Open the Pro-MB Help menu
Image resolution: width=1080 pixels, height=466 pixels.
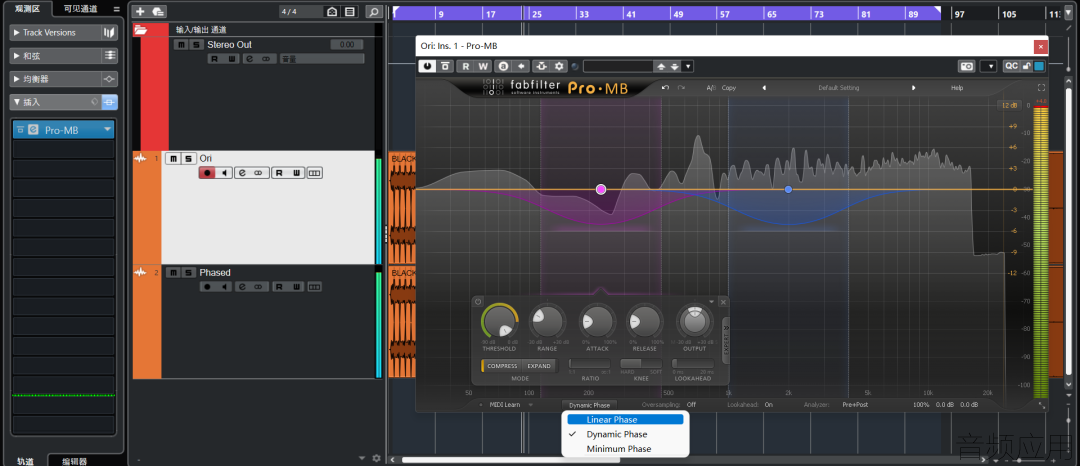click(x=957, y=88)
